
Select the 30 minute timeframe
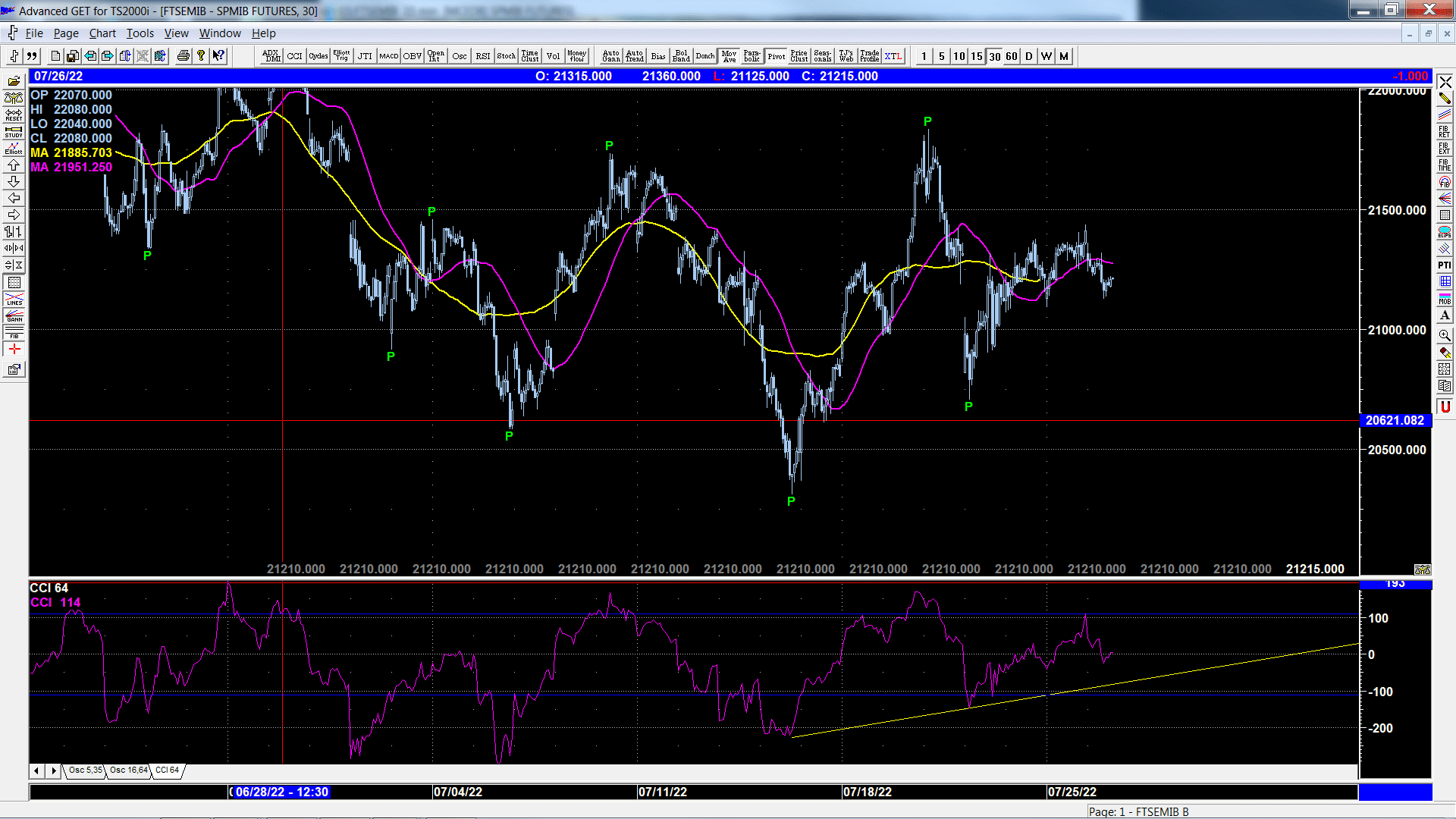click(x=994, y=56)
